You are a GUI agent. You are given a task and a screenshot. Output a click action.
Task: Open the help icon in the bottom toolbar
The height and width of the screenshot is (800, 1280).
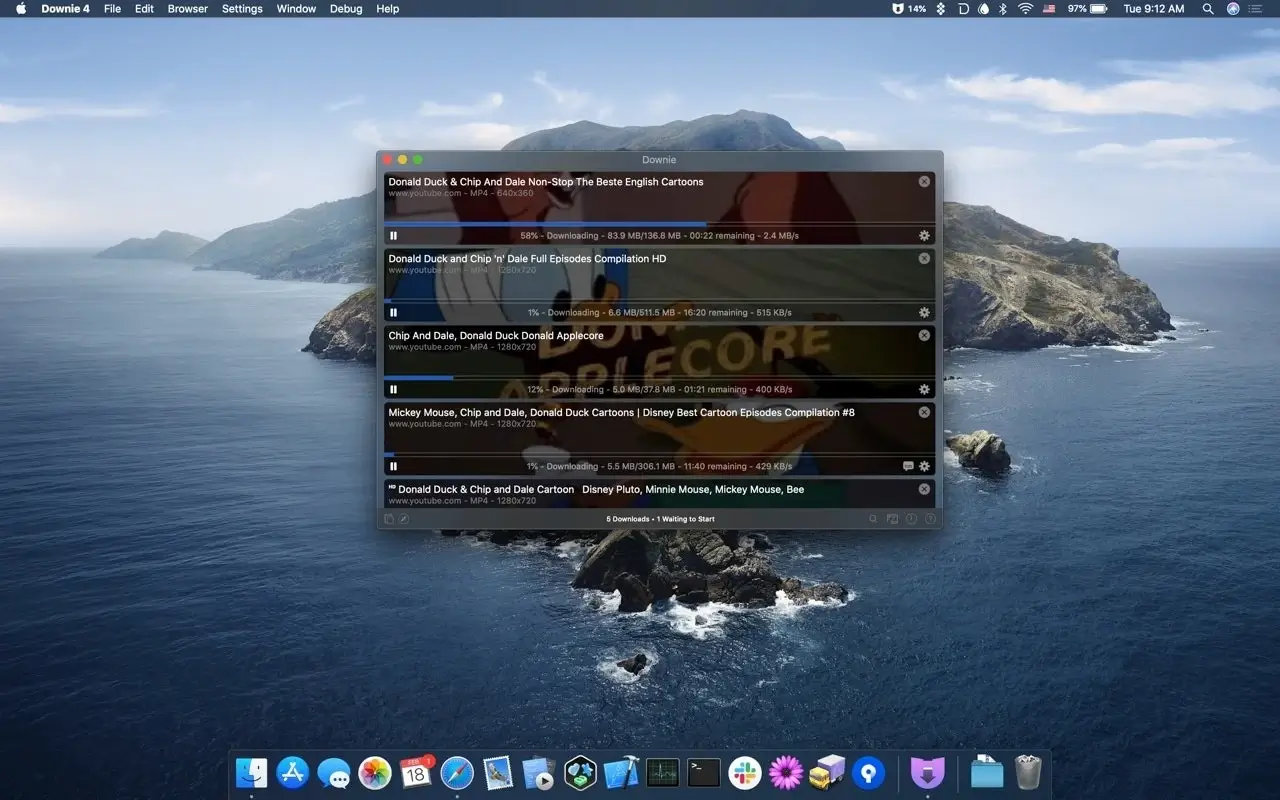pos(929,519)
